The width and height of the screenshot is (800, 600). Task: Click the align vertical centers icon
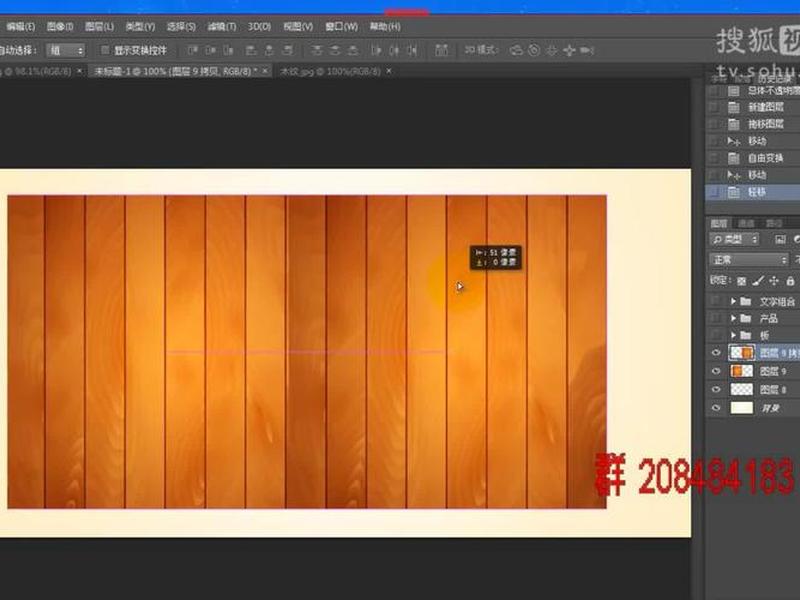coord(211,50)
